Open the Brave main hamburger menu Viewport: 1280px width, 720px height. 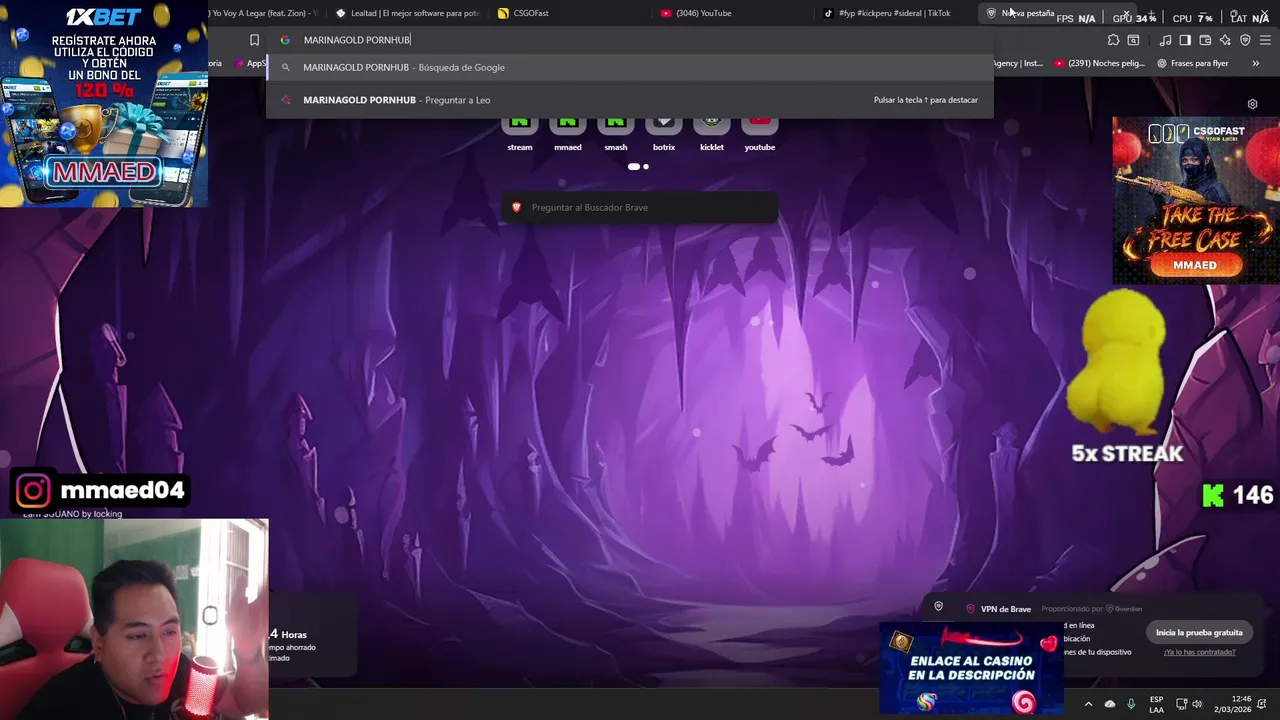(x=1265, y=40)
